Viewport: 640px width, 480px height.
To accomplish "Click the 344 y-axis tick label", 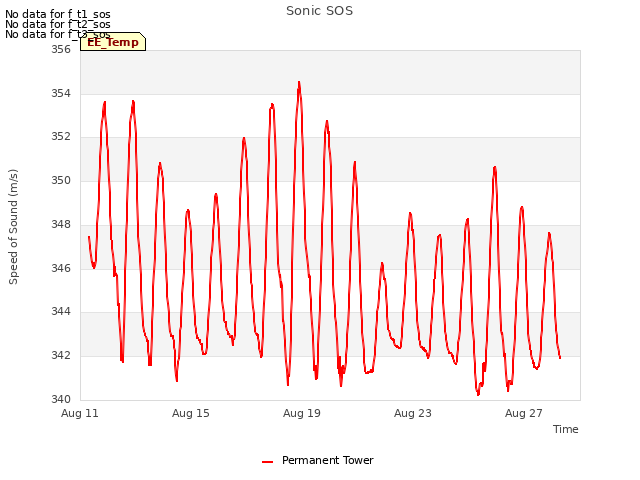I will (61, 311).
